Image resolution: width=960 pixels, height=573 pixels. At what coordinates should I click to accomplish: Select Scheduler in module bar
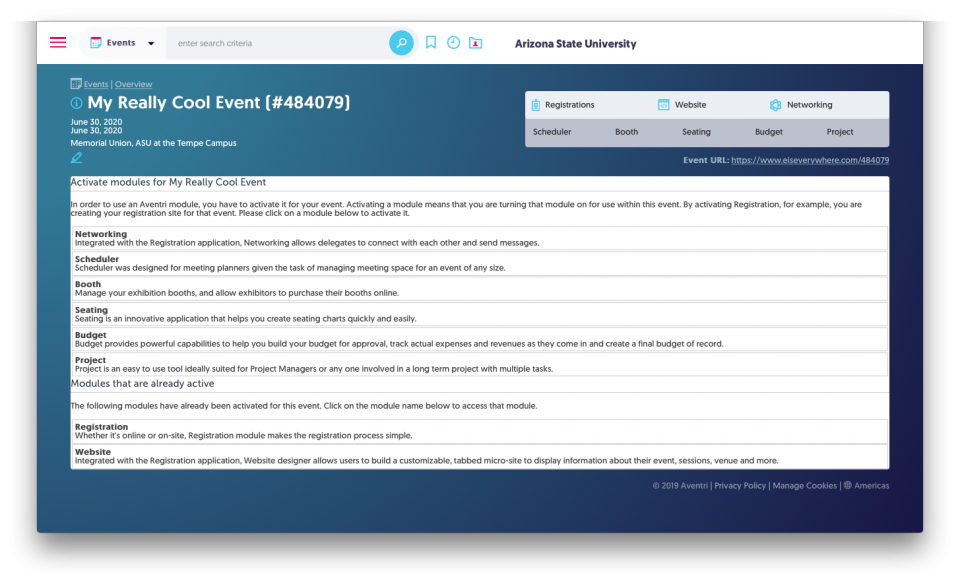(x=552, y=132)
